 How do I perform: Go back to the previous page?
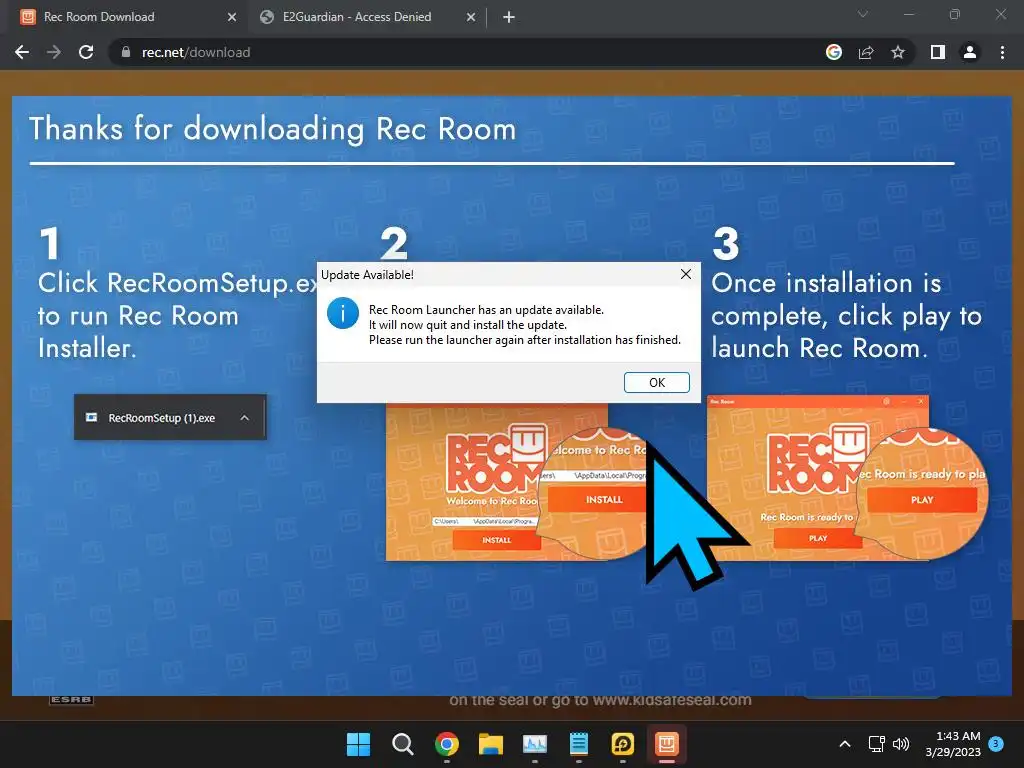click(x=22, y=52)
